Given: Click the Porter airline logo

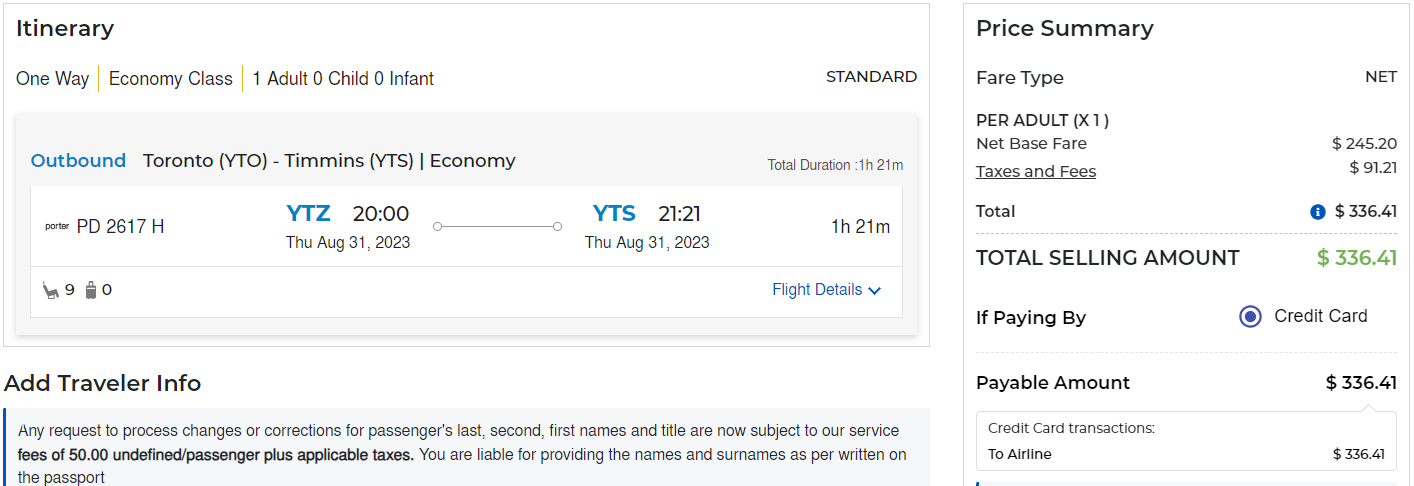Looking at the screenshot, I should tap(57, 227).
